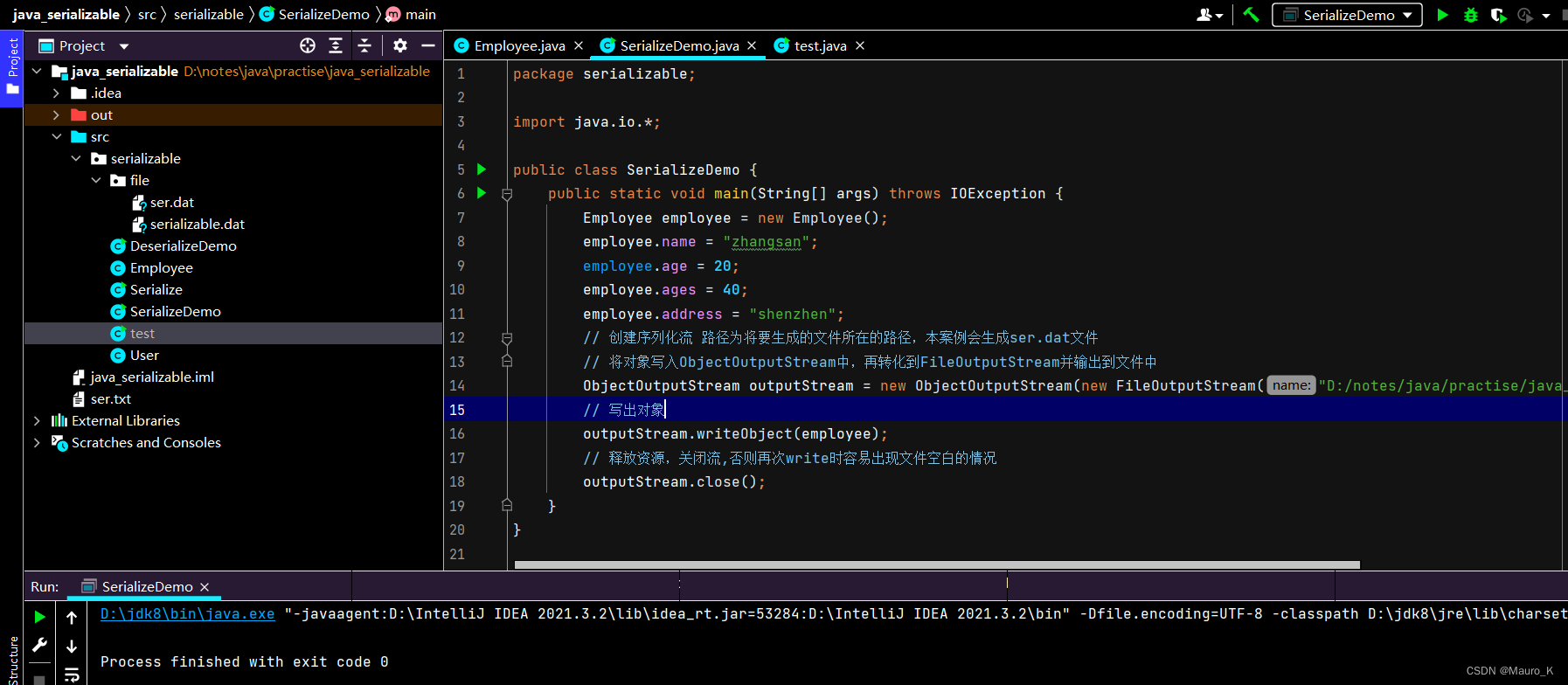Click Collapse All in Project panel

tap(364, 45)
